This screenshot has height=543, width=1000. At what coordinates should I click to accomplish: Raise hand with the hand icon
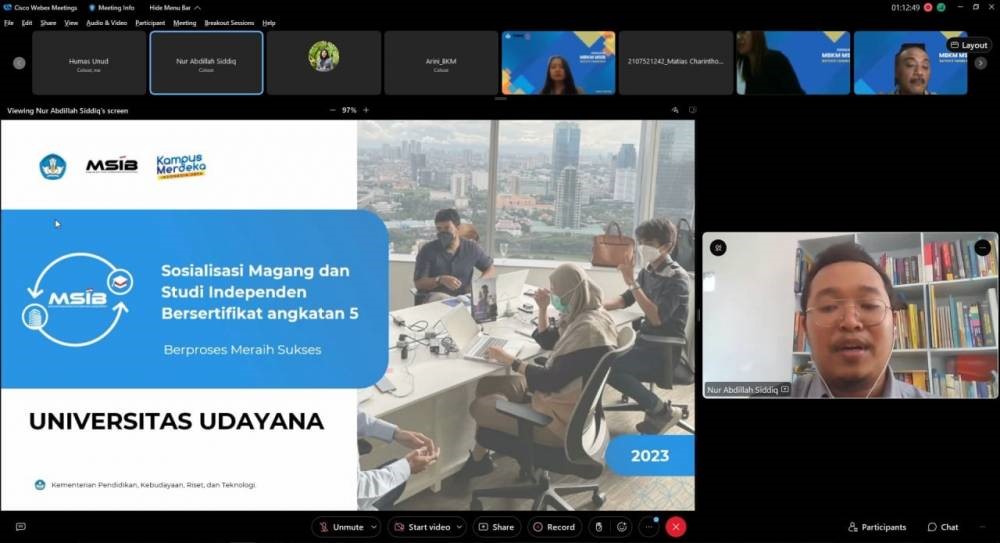(x=598, y=527)
